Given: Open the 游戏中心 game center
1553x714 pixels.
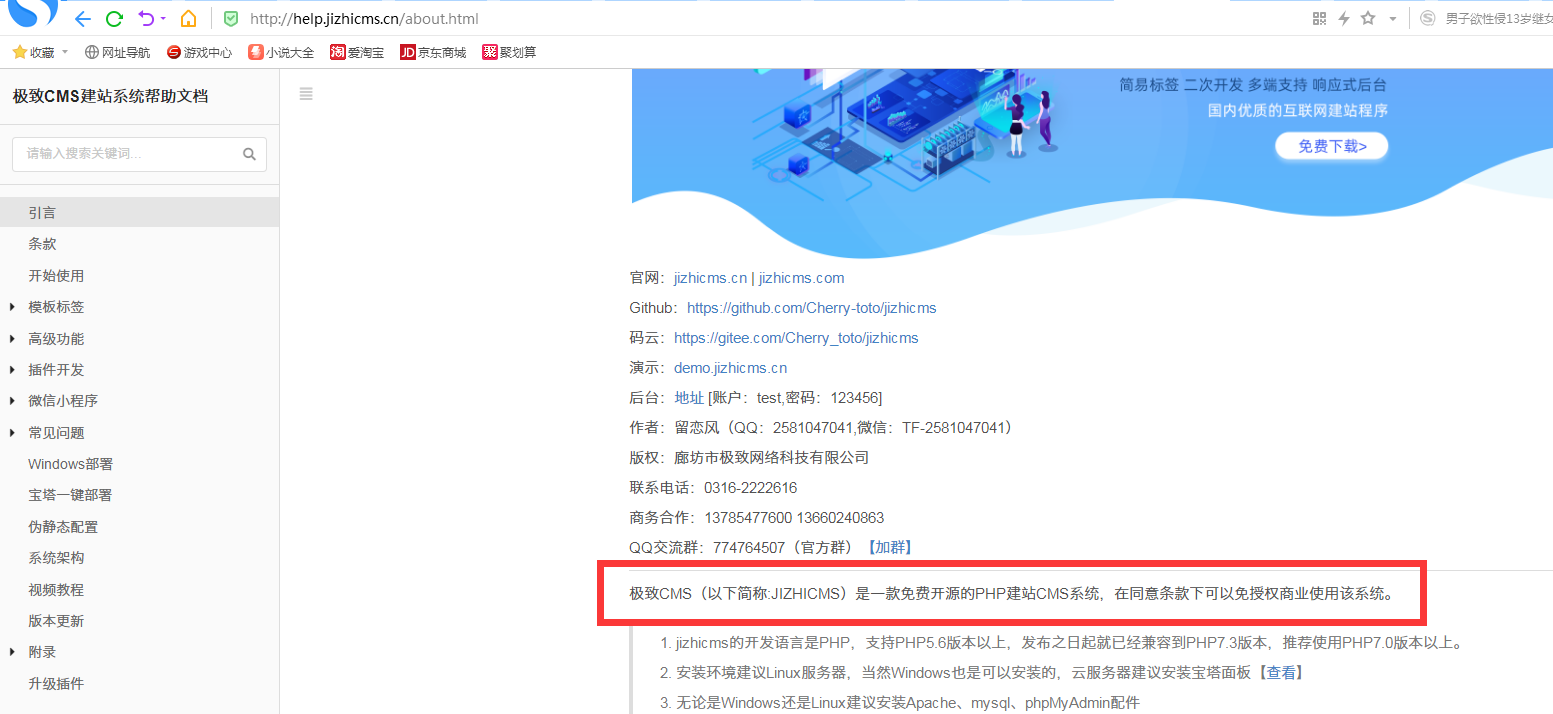Looking at the screenshot, I should (x=198, y=52).
